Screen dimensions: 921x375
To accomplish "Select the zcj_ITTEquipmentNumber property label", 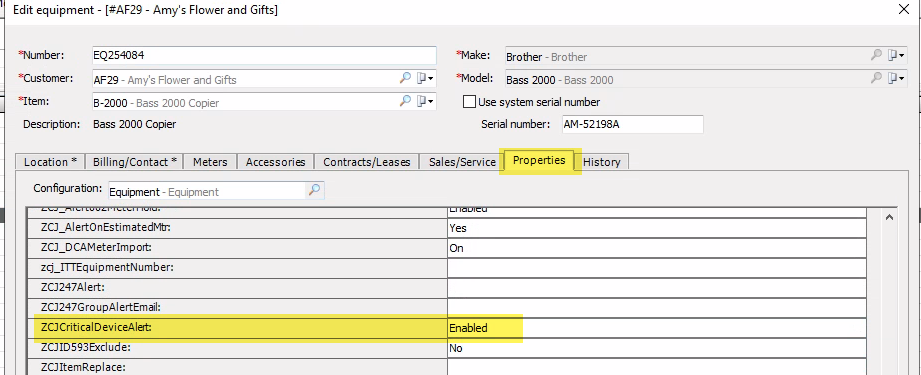I will click(107, 267).
